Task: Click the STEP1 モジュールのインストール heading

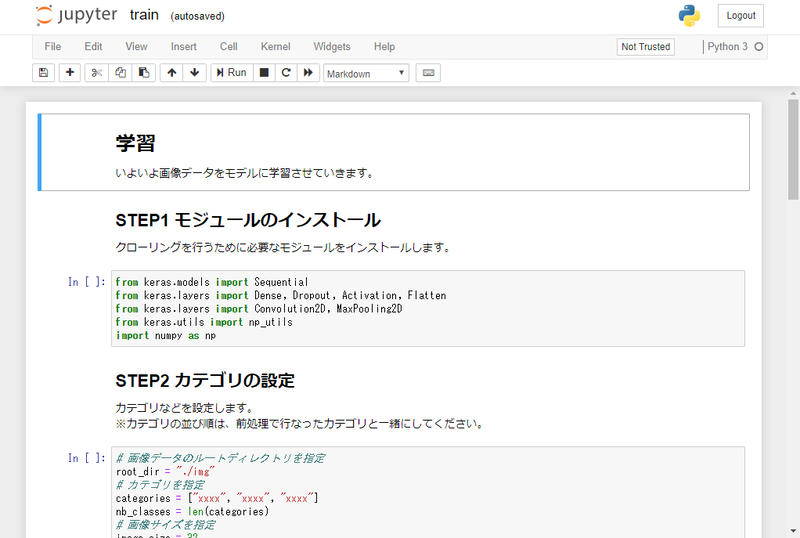Action: tap(248, 221)
